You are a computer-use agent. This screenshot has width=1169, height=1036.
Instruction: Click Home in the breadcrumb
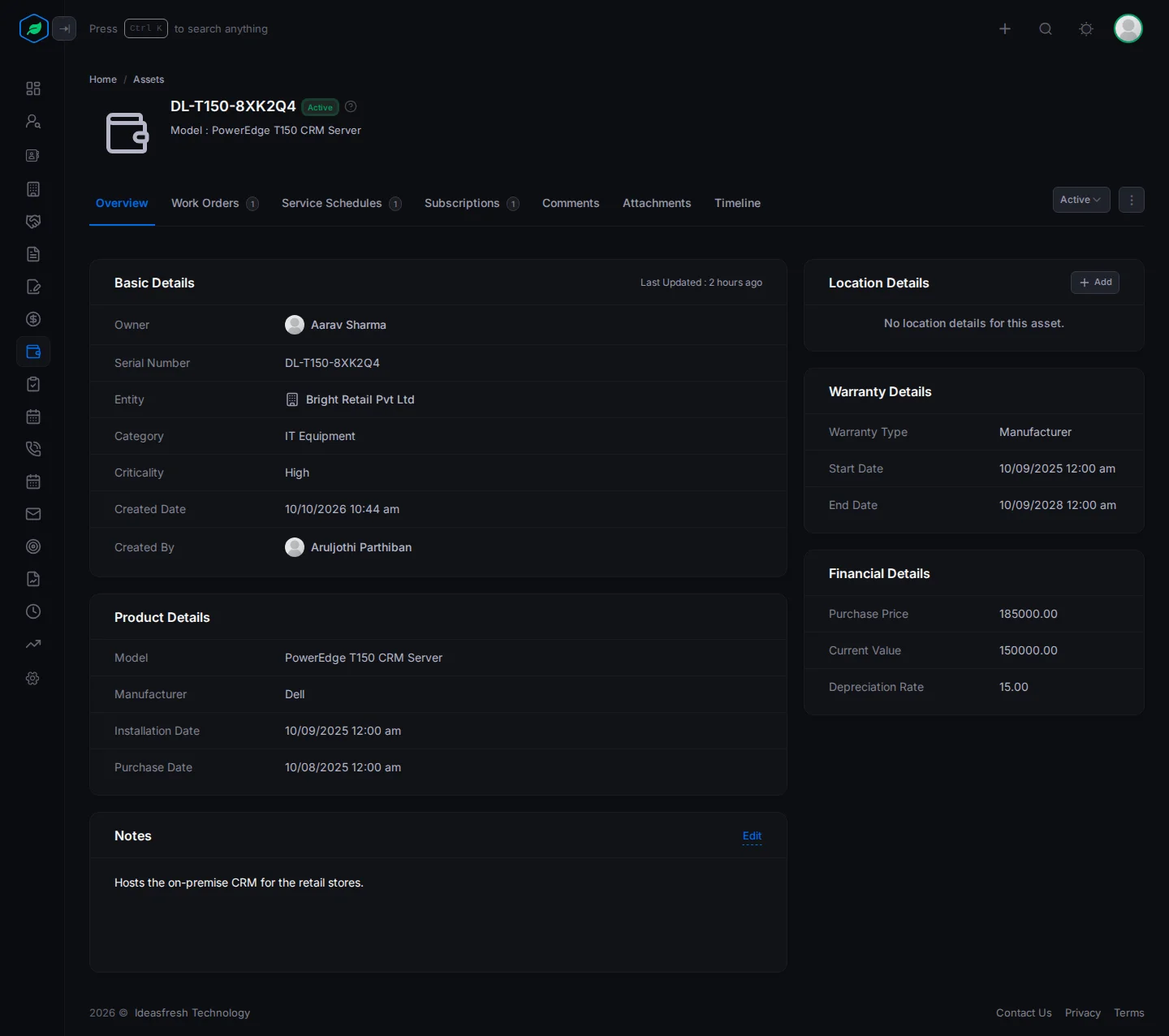(103, 80)
